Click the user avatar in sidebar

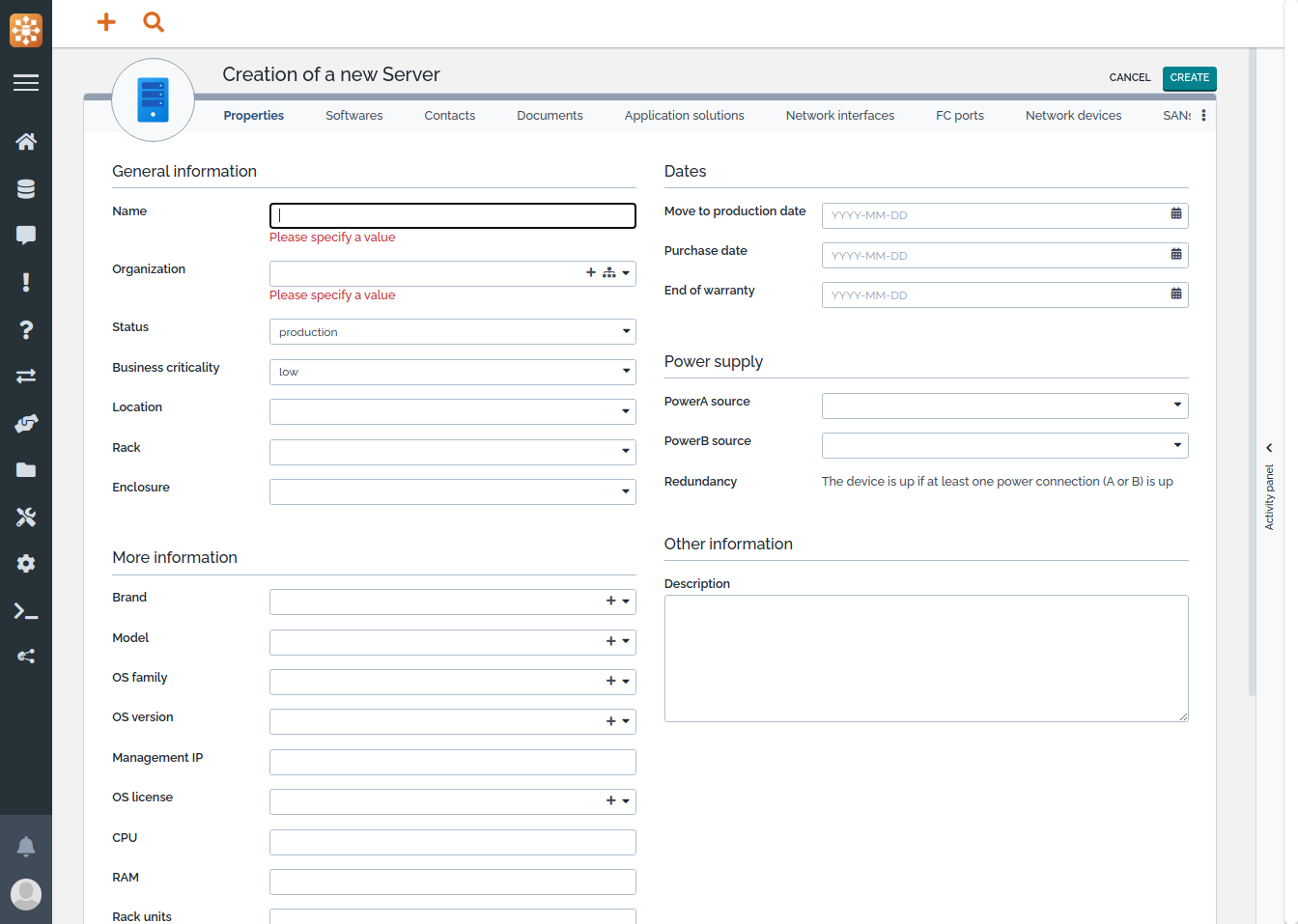26,893
